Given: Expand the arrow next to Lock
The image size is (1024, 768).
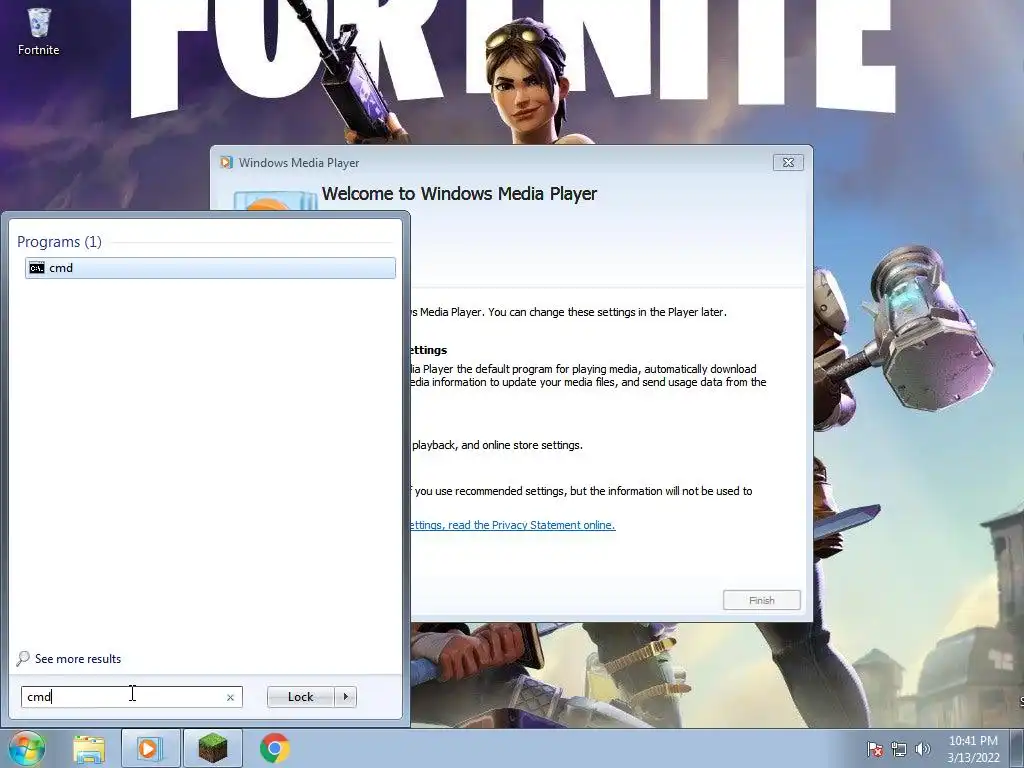Looking at the screenshot, I should tap(345, 697).
